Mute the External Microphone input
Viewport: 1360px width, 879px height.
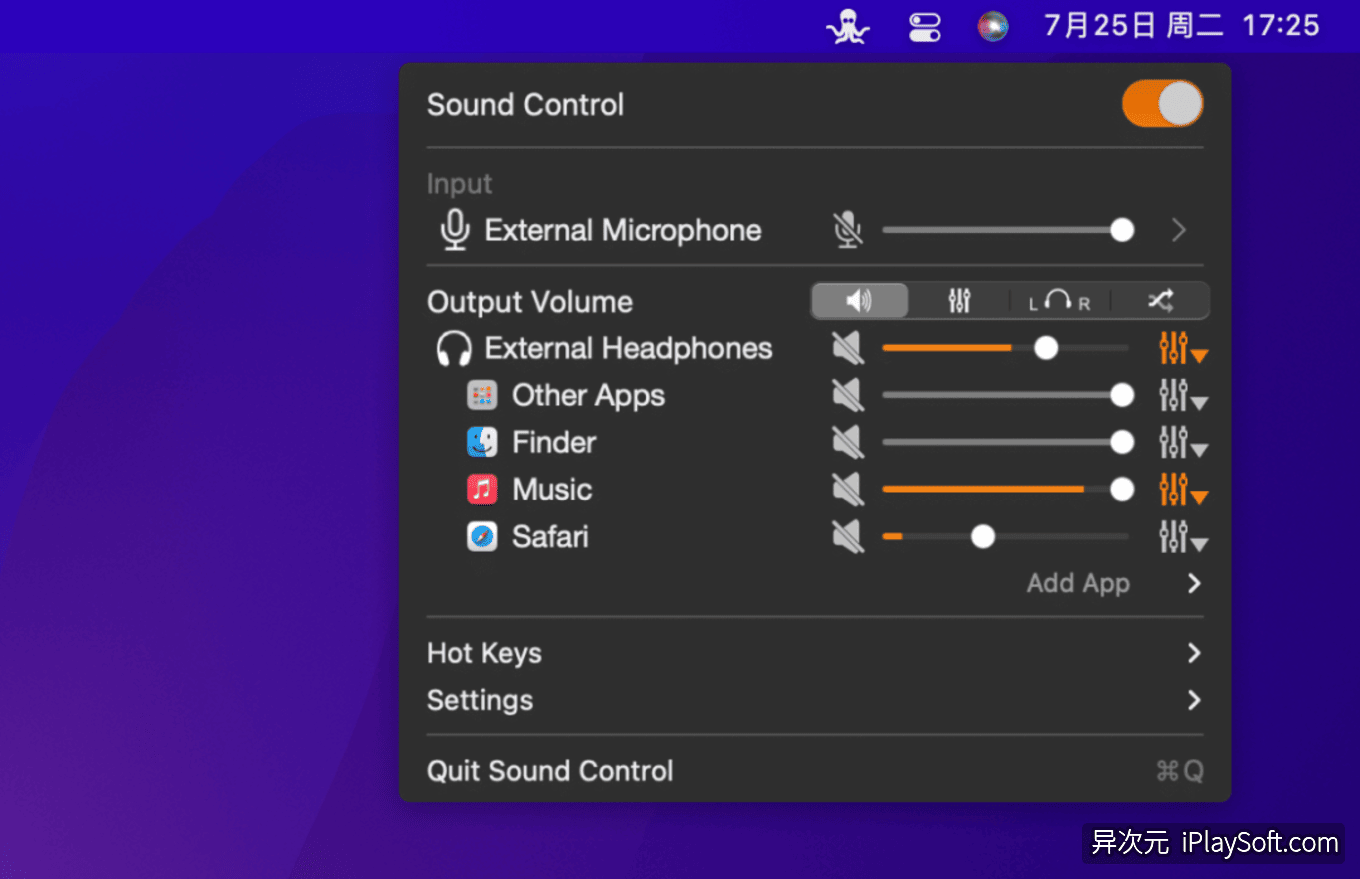848,229
